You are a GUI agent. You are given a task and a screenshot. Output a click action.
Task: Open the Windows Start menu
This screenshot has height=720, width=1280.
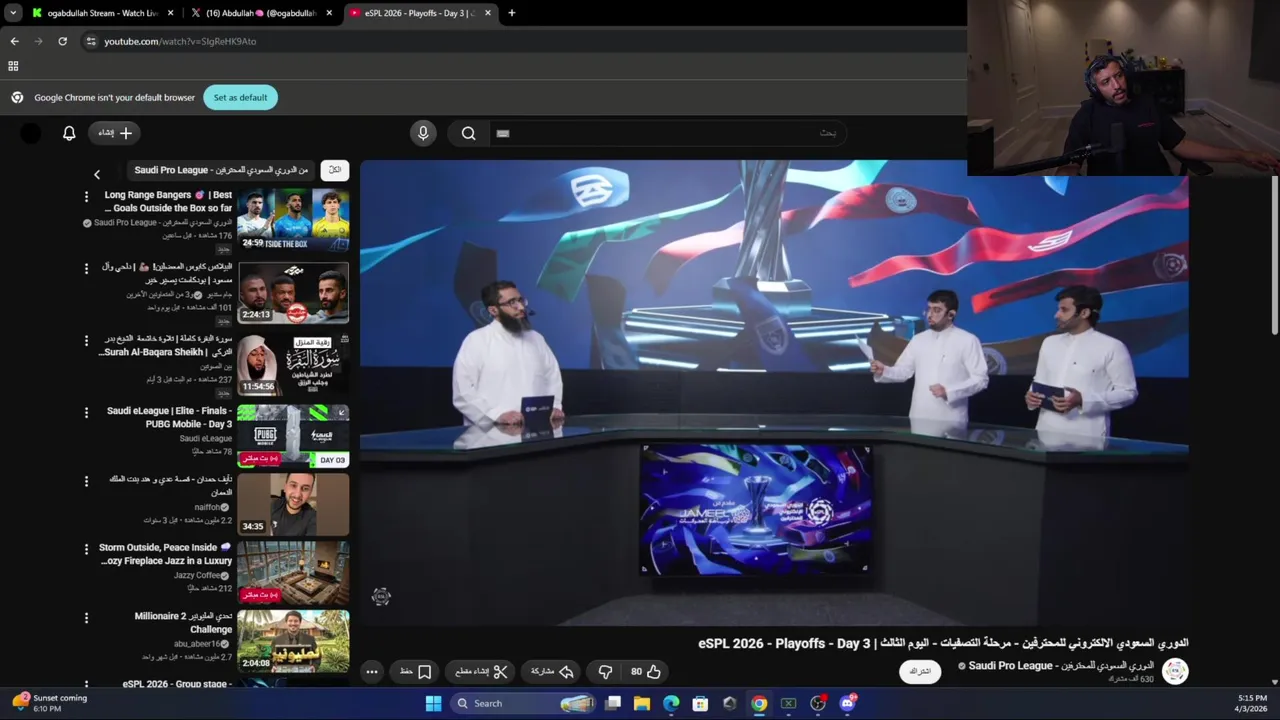pos(433,703)
